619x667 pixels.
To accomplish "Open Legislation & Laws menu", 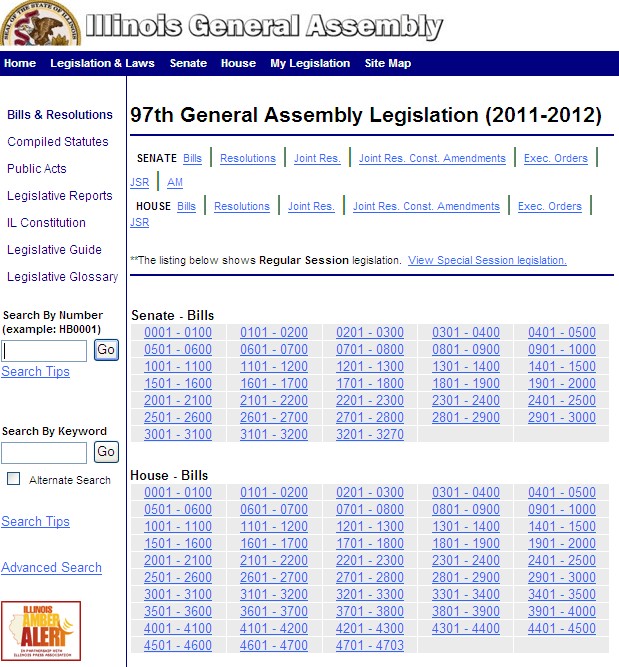I will [102, 63].
